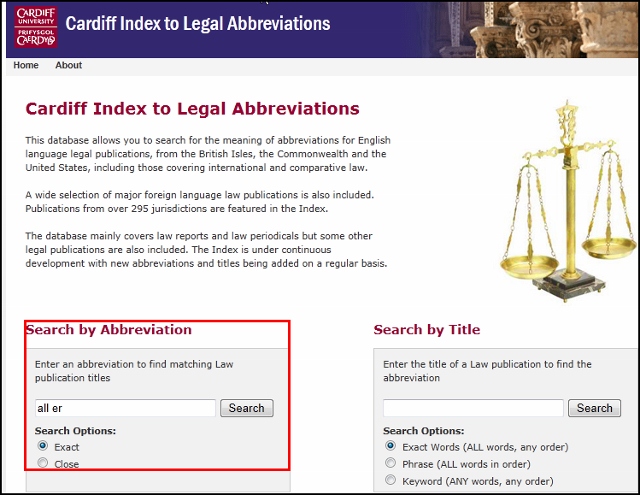Select Exact Words (ALL words, any order)

[391, 445]
